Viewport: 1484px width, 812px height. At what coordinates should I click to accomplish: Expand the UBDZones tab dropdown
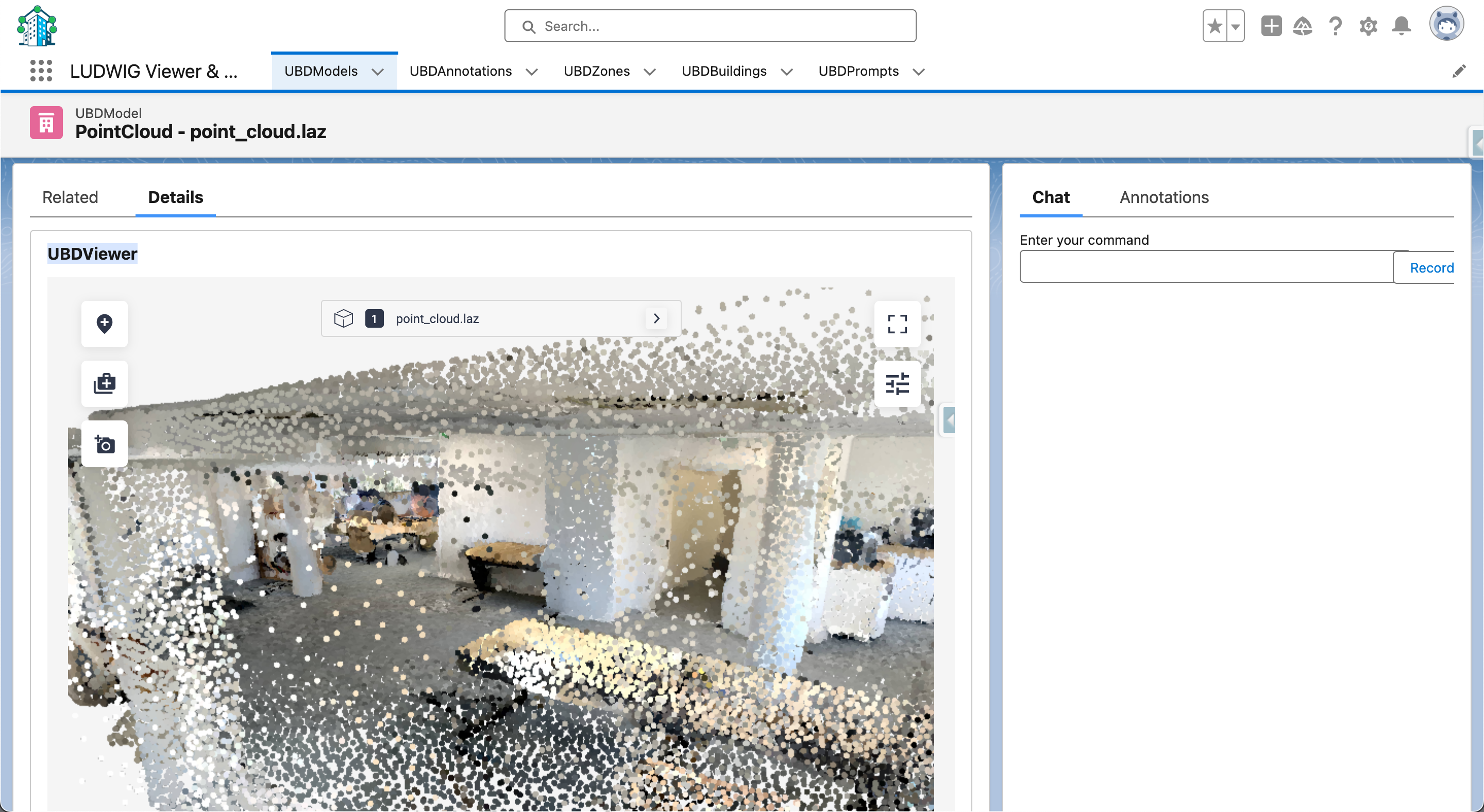649,72
